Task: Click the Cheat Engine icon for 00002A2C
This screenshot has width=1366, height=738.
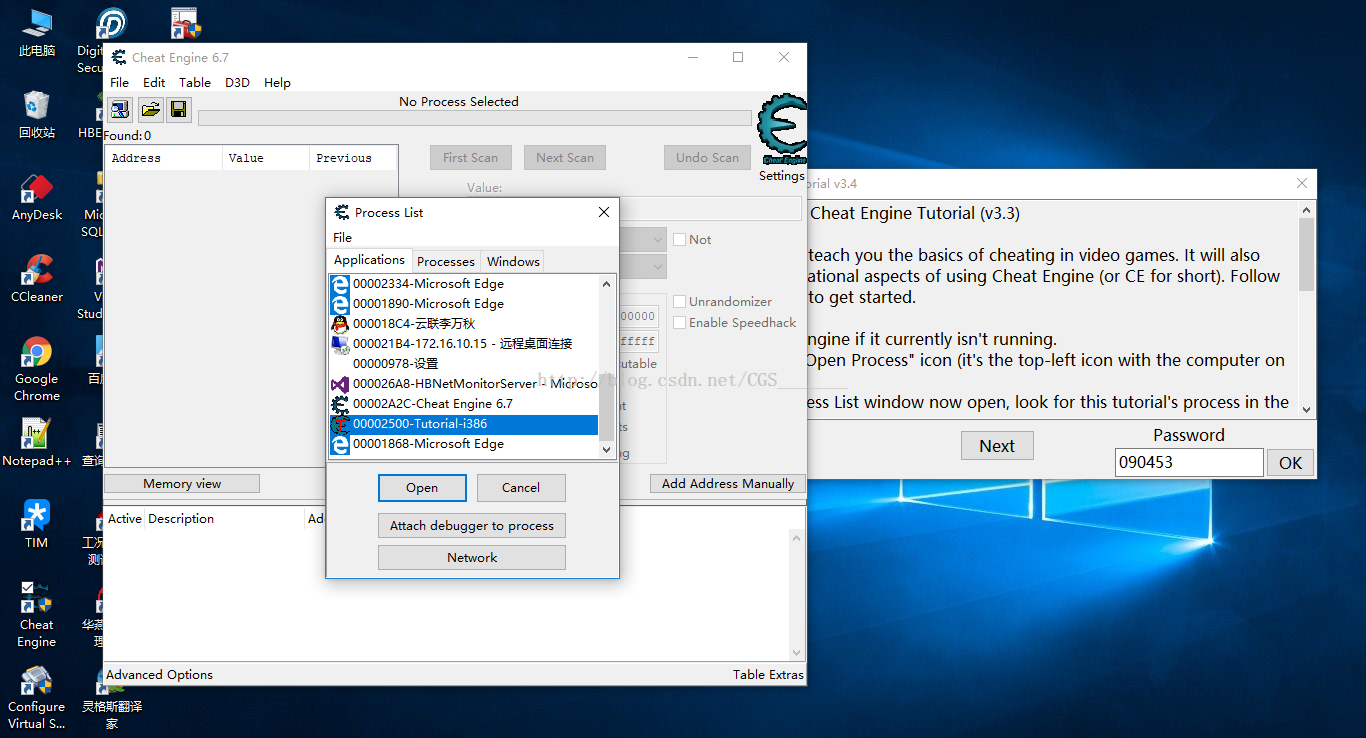Action: click(340, 404)
